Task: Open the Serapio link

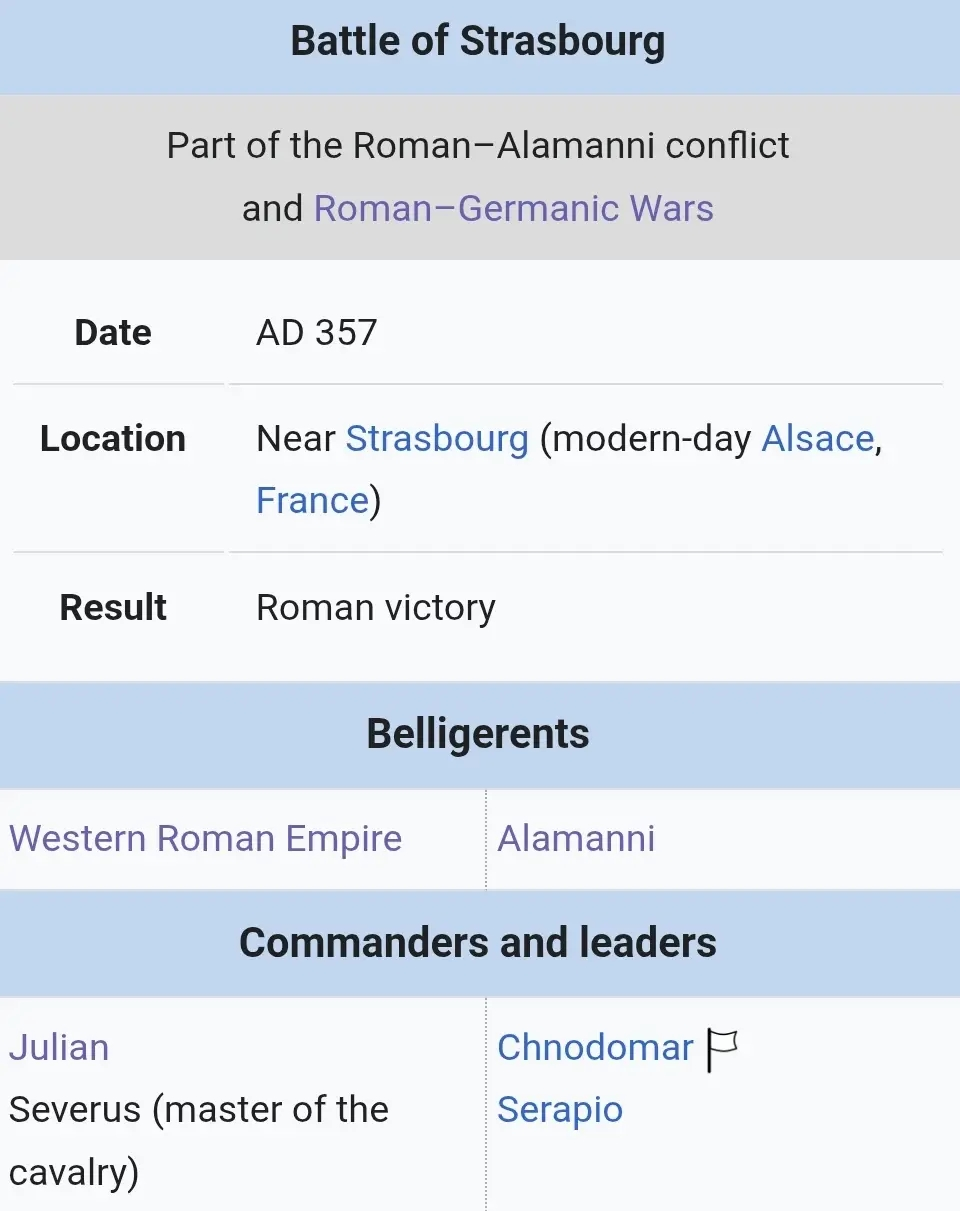Action: (x=560, y=1110)
